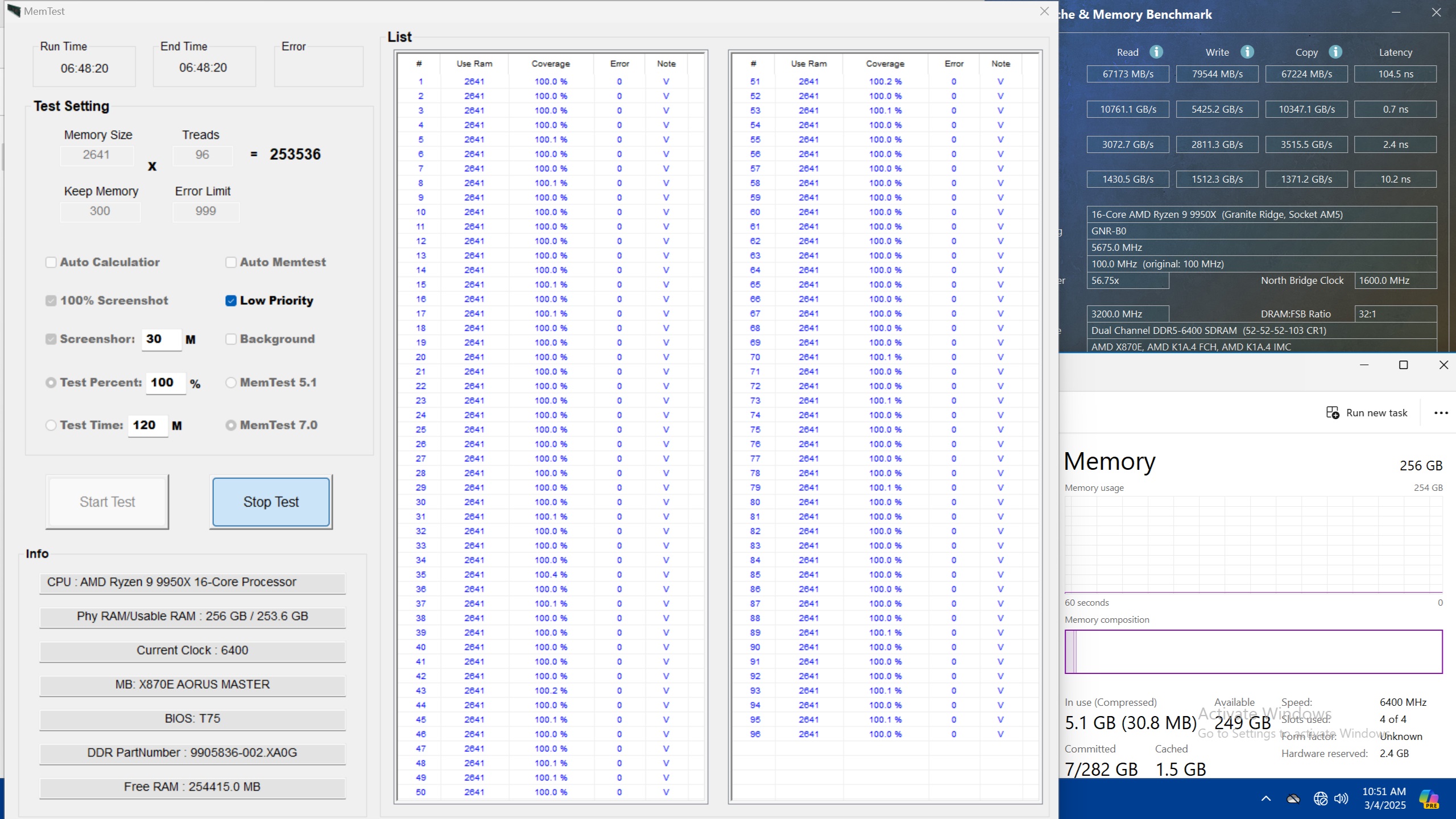Toggle the Screenshor checkbox

click(x=51, y=339)
